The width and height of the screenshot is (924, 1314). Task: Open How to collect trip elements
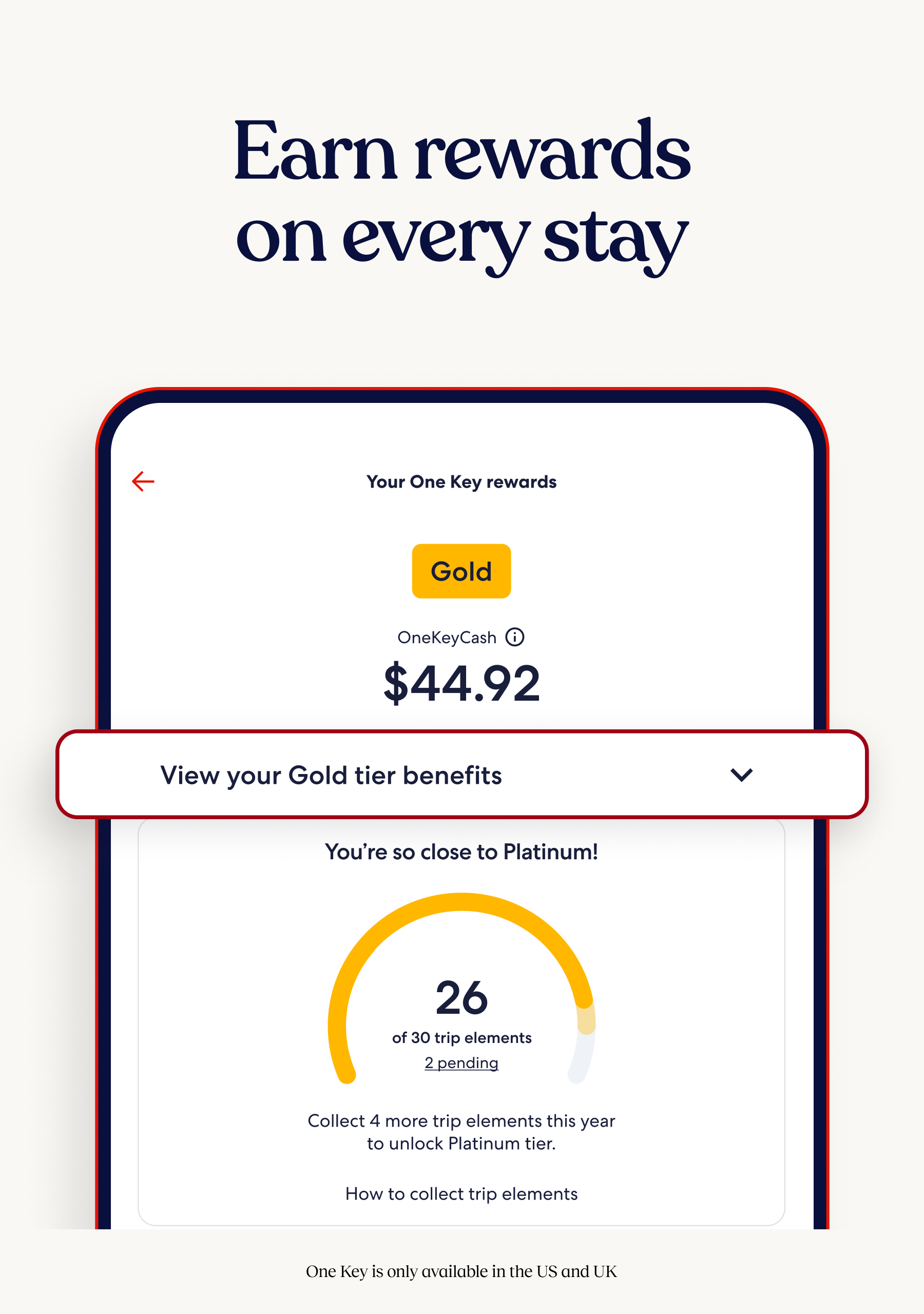coord(461,1194)
